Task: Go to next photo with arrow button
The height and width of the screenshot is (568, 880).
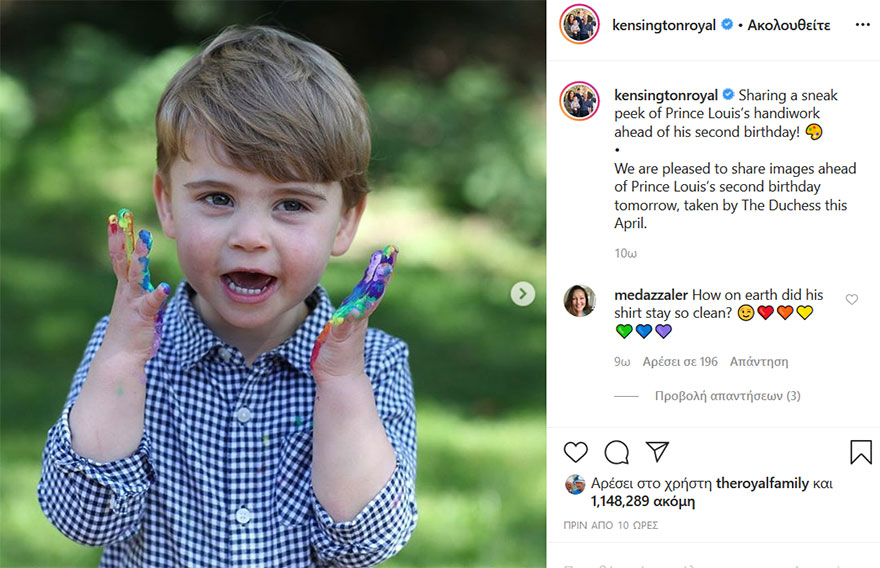Action: click(x=523, y=294)
